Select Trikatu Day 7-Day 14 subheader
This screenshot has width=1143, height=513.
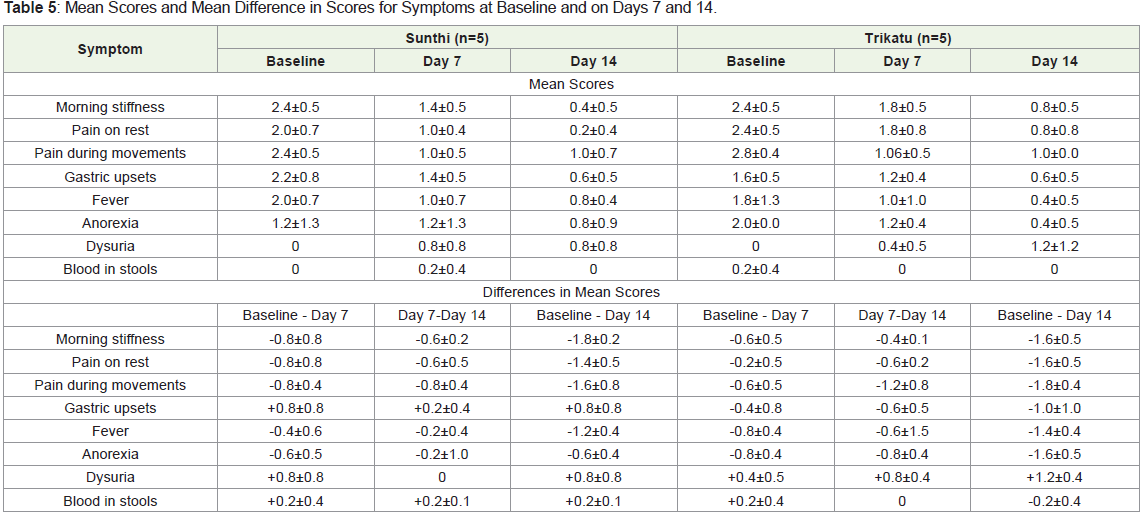pos(902,316)
